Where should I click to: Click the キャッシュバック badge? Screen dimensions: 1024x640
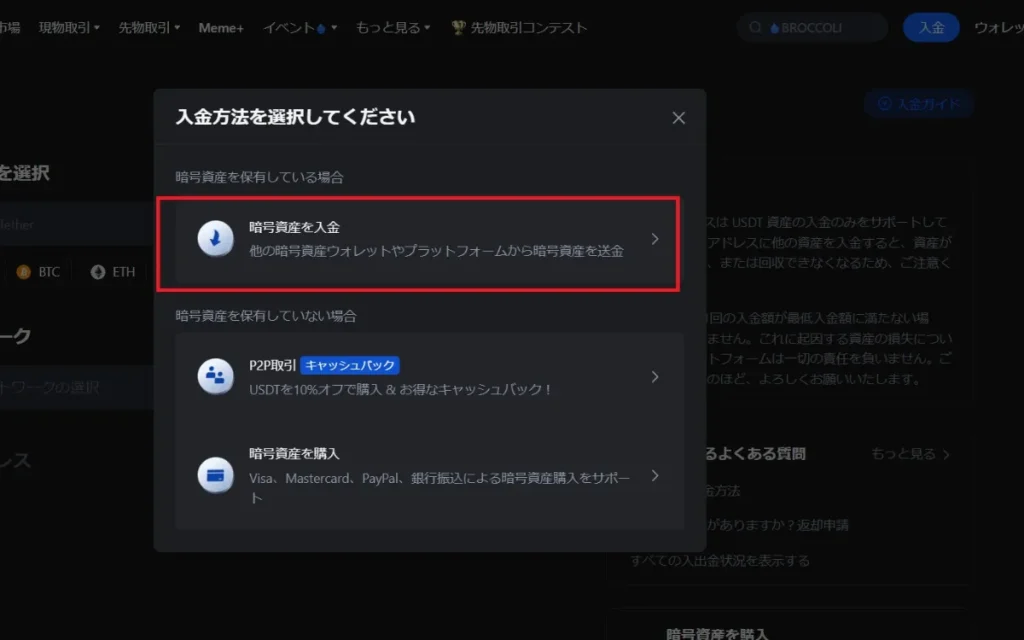click(350, 366)
